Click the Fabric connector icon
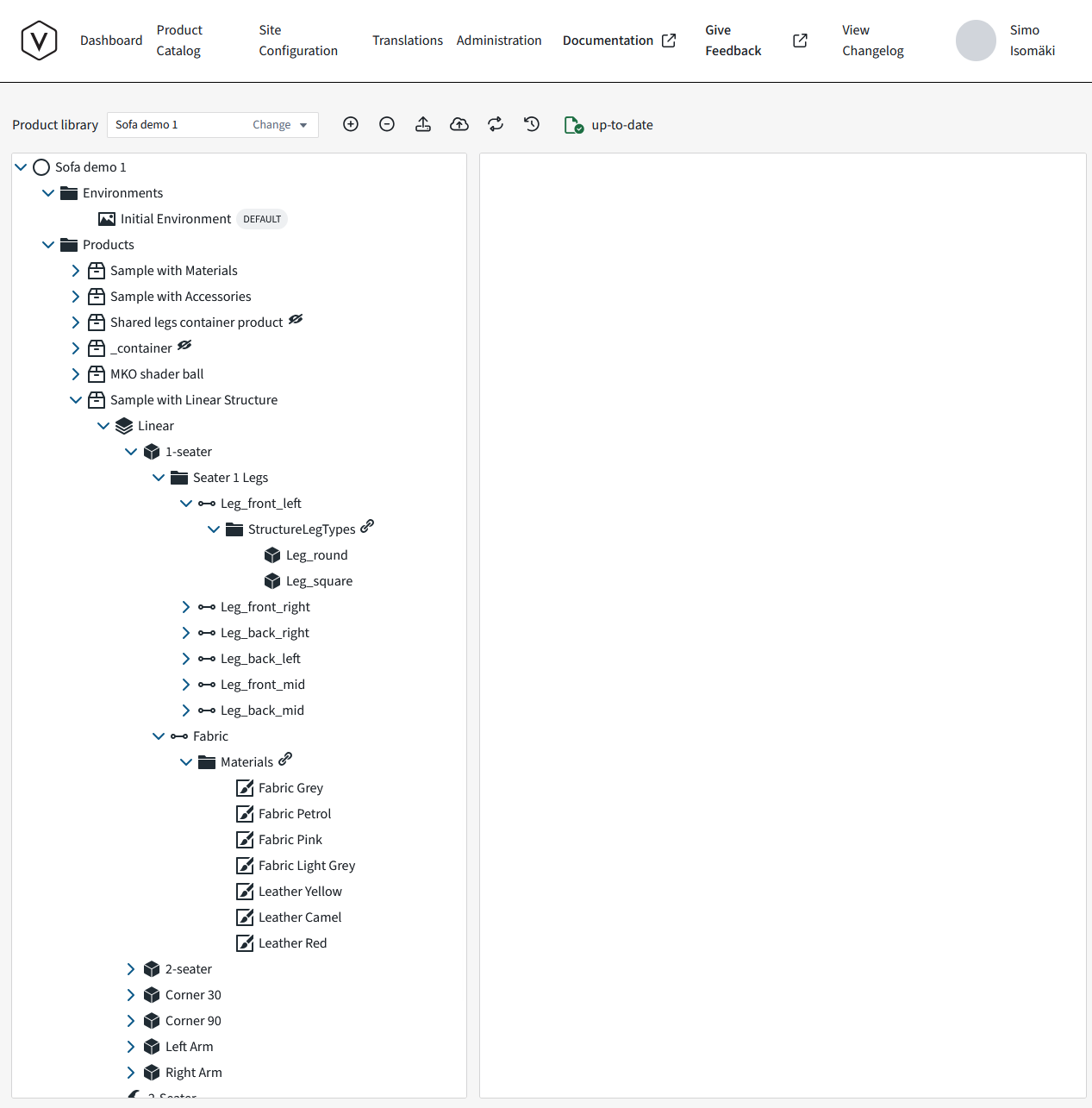The image size is (1092, 1108). coord(179,736)
